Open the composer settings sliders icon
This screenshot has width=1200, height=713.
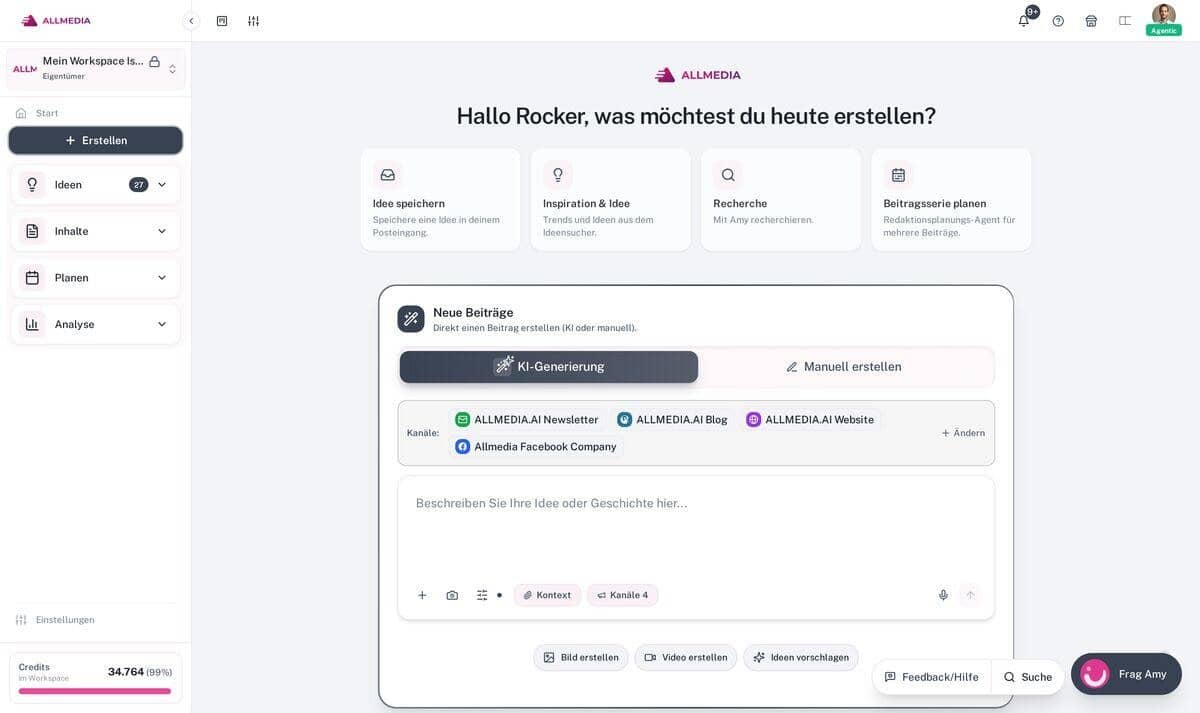coord(482,595)
